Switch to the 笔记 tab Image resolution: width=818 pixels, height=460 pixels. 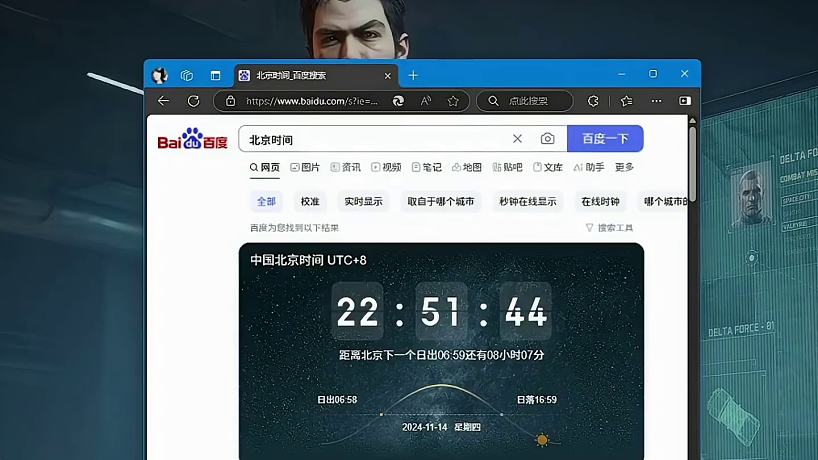point(427,167)
